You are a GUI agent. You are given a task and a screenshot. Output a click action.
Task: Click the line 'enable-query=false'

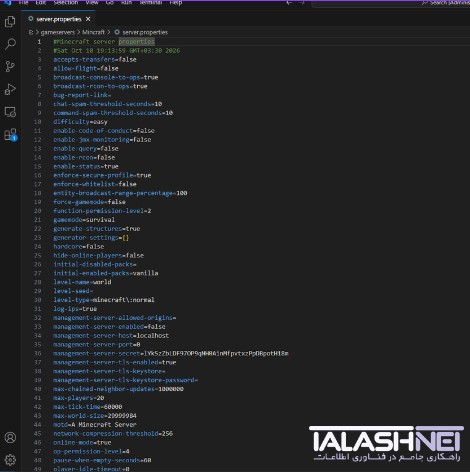coord(86,148)
